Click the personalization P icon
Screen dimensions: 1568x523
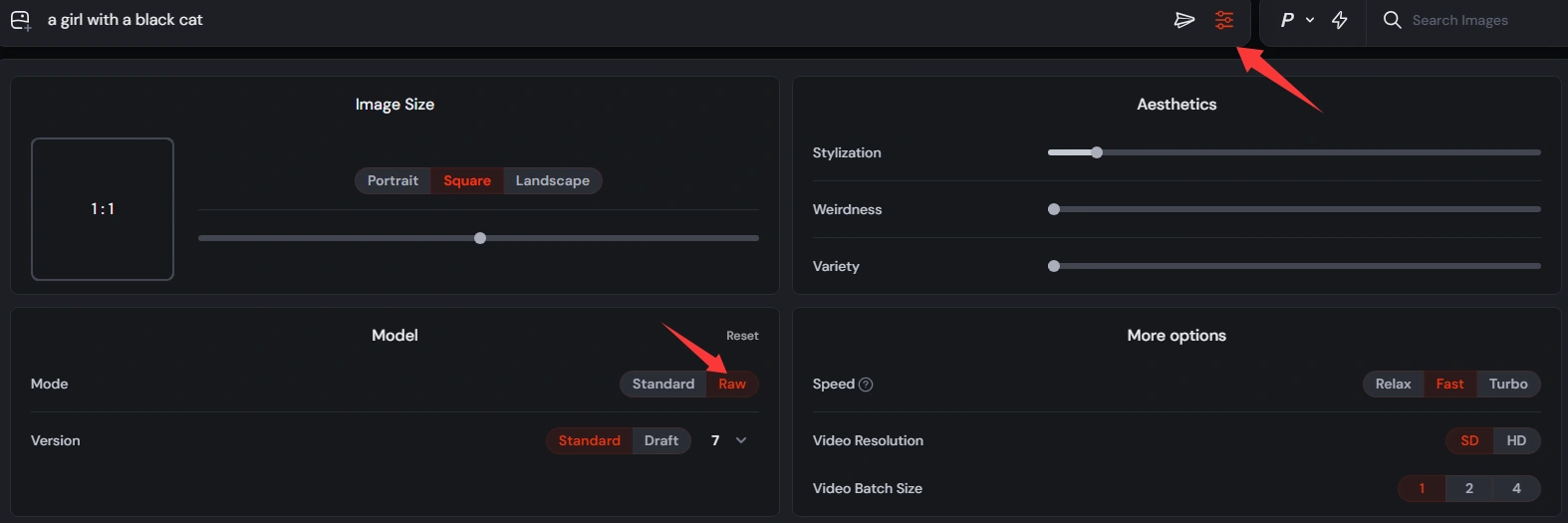coord(1287,20)
